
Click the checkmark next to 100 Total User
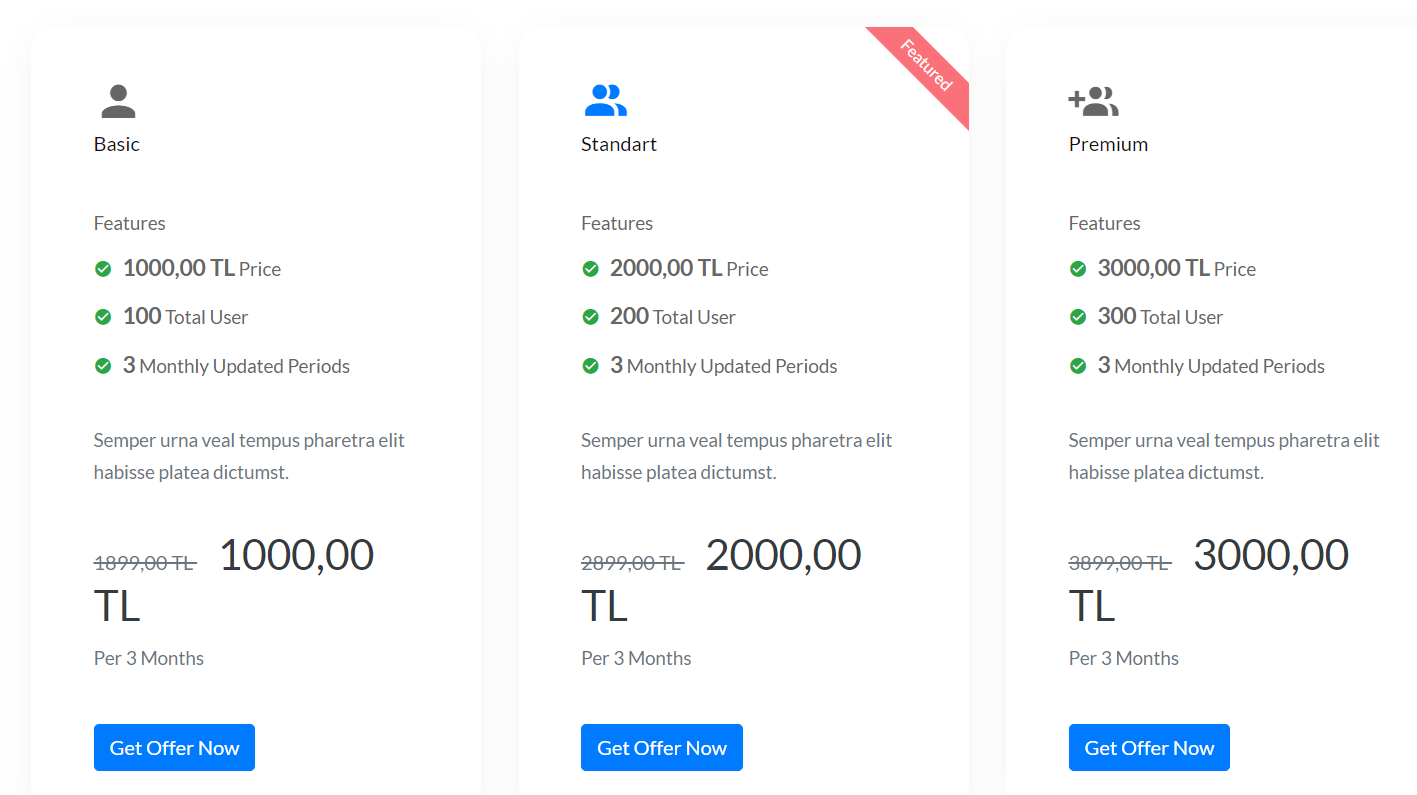click(103, 316)
